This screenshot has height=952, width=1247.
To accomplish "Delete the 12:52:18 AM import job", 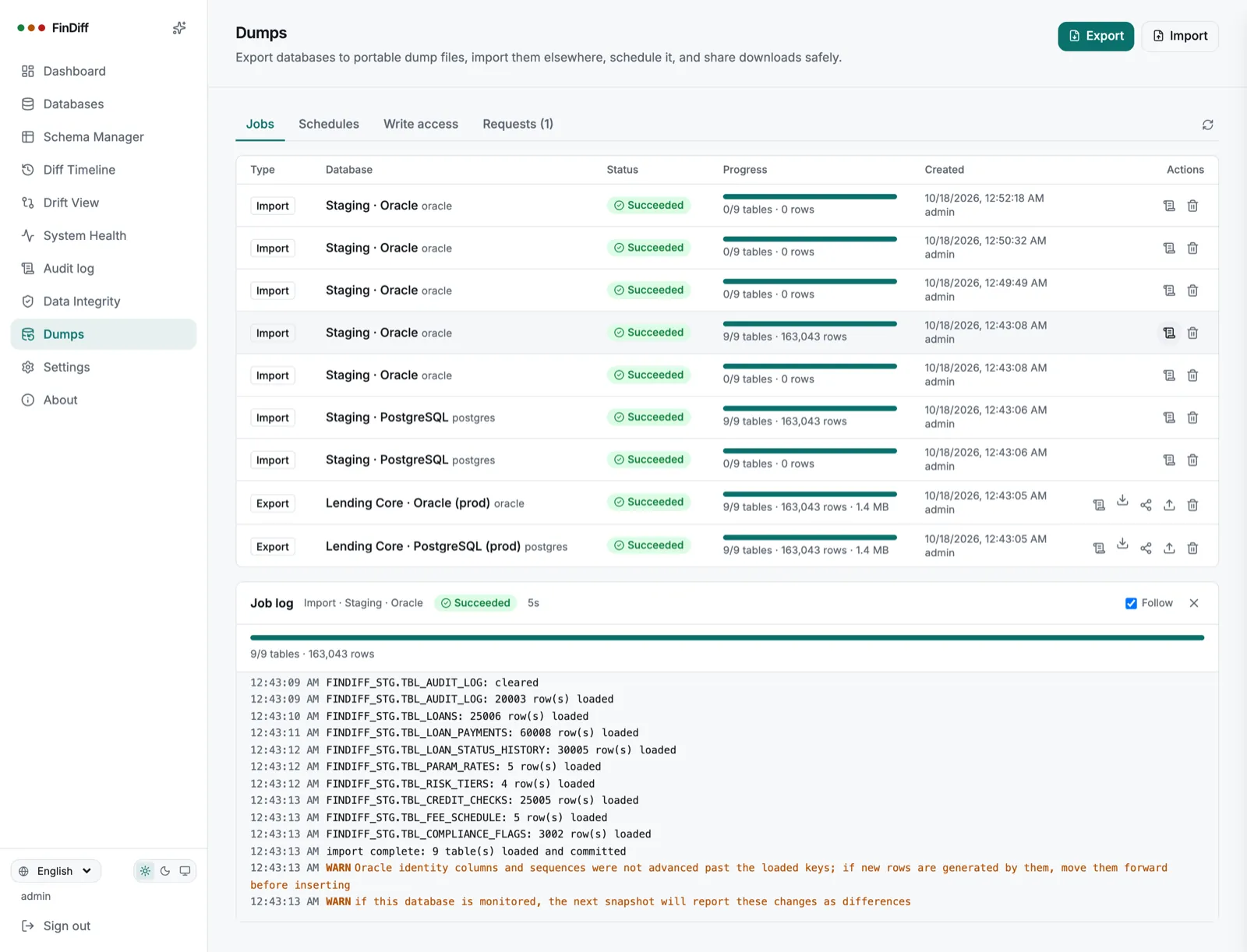I will click(1192, 206).
